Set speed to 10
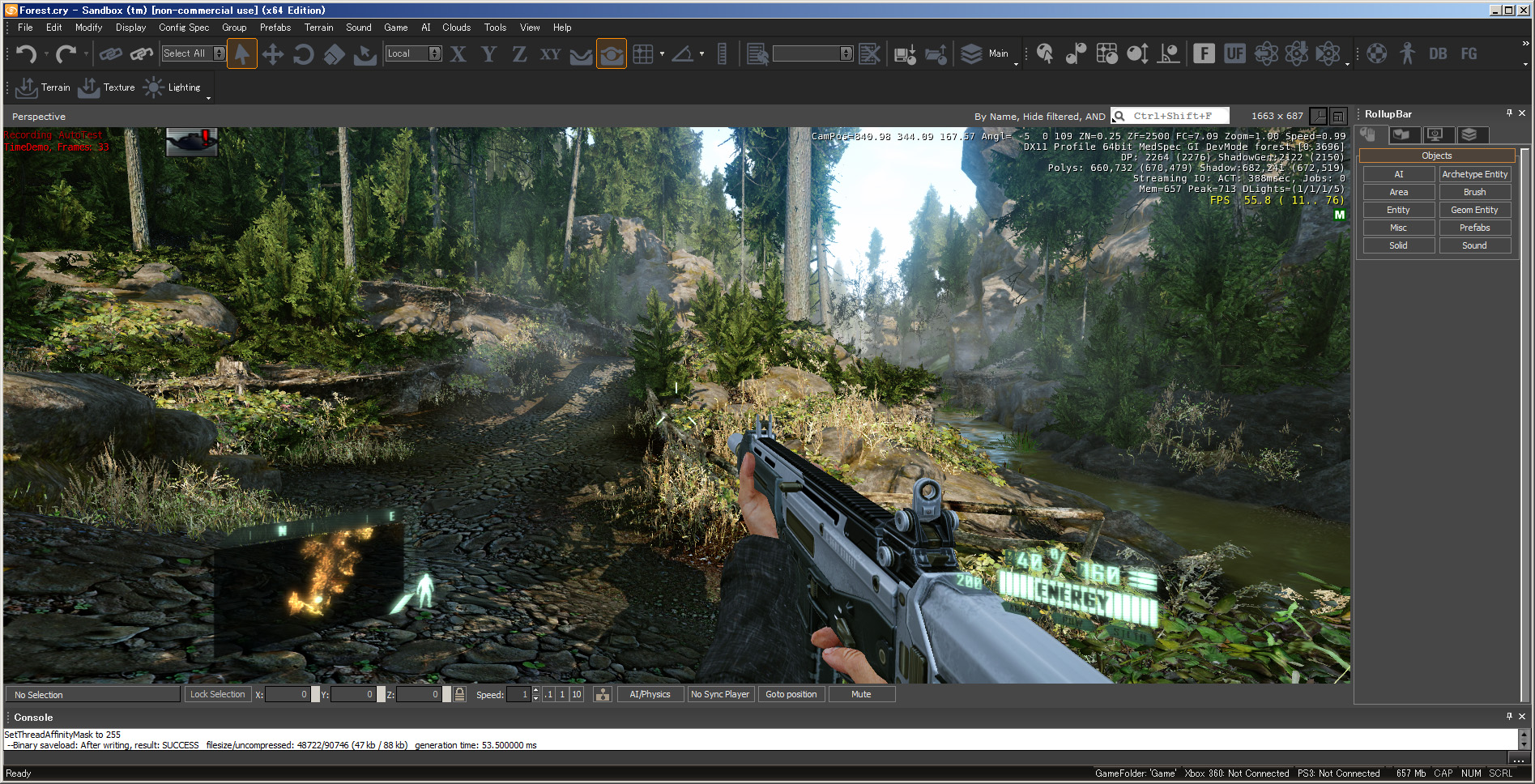The height and width of the screenshot is (784, 1535). (577, 694)
